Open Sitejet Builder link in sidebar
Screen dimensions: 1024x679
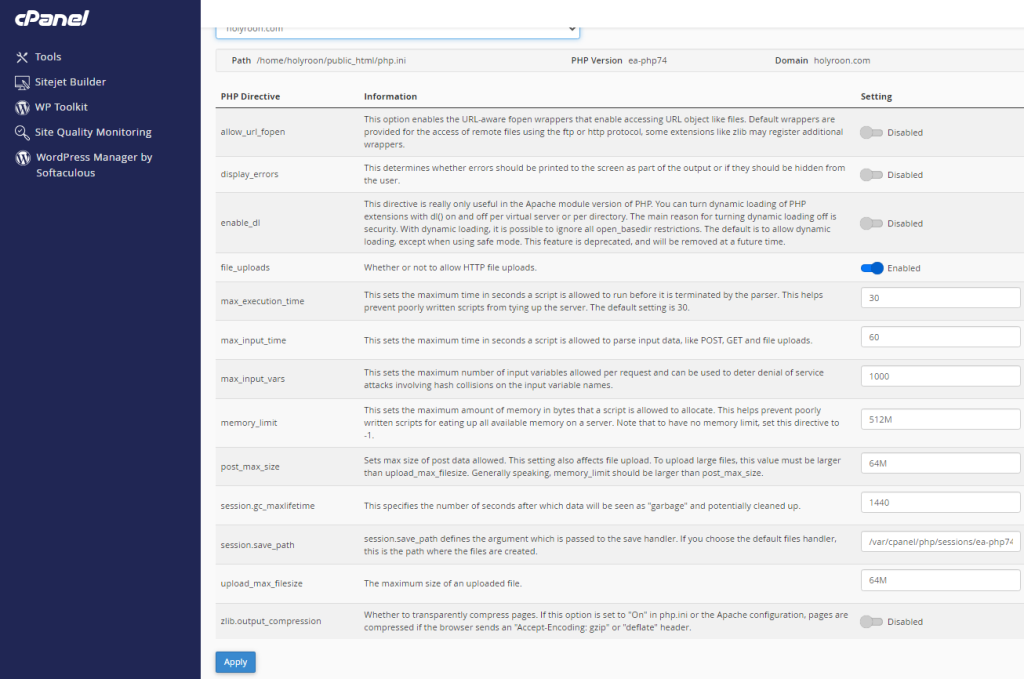click(70, 82)
